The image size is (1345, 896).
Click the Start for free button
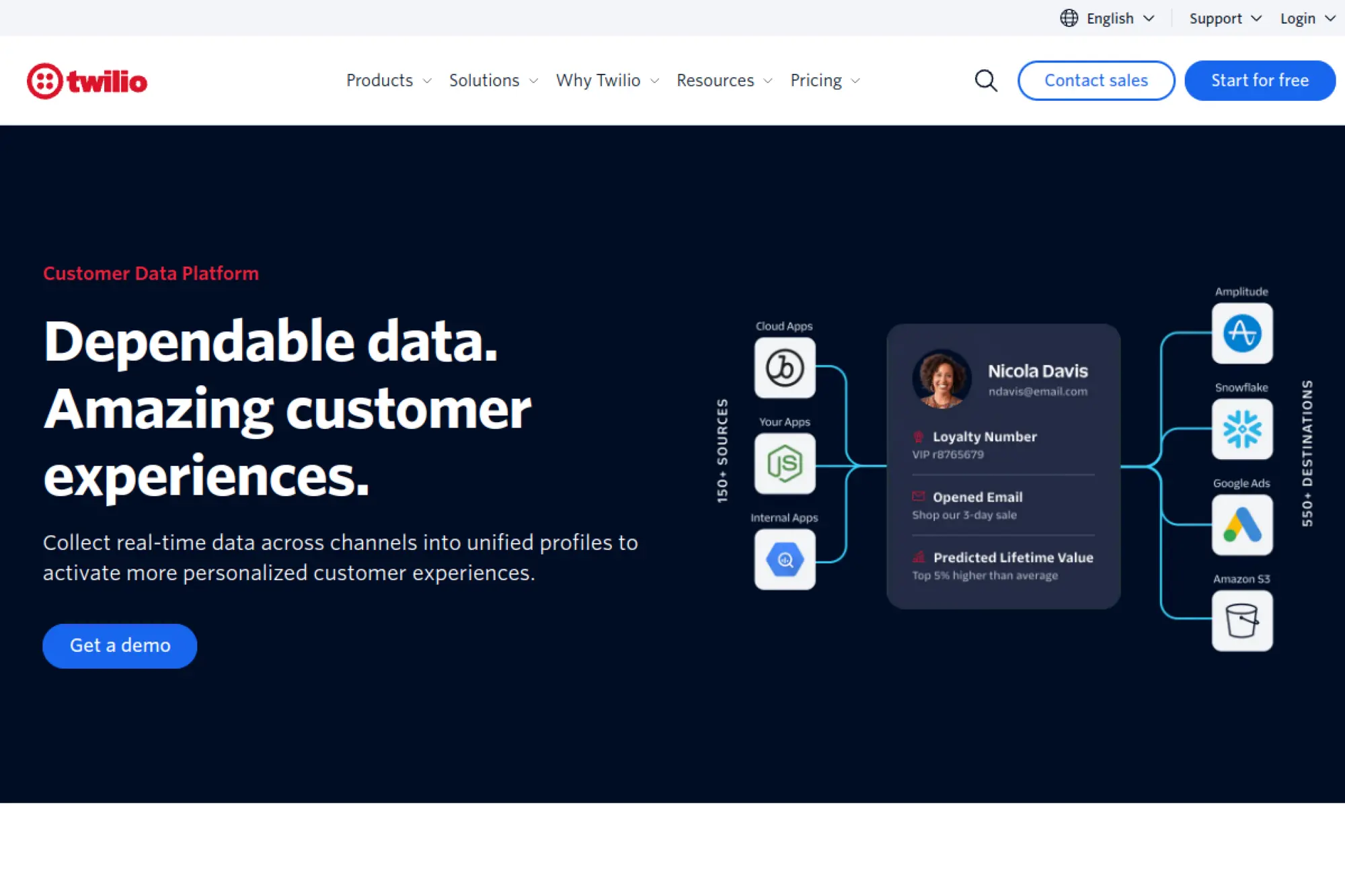coord(1259,80)
